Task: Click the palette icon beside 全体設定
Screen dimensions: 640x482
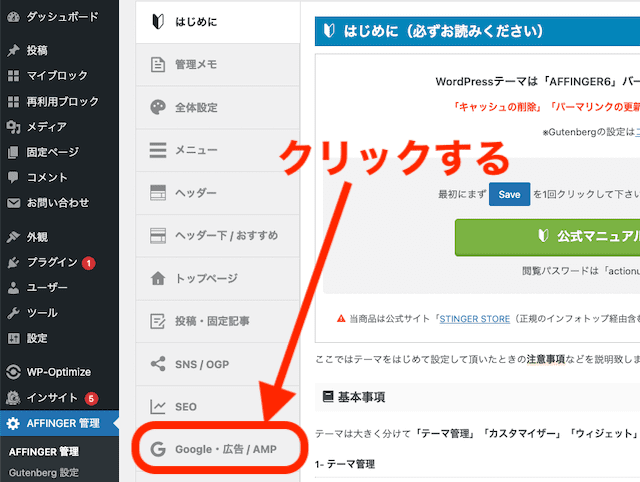Action: pos(158,107)
